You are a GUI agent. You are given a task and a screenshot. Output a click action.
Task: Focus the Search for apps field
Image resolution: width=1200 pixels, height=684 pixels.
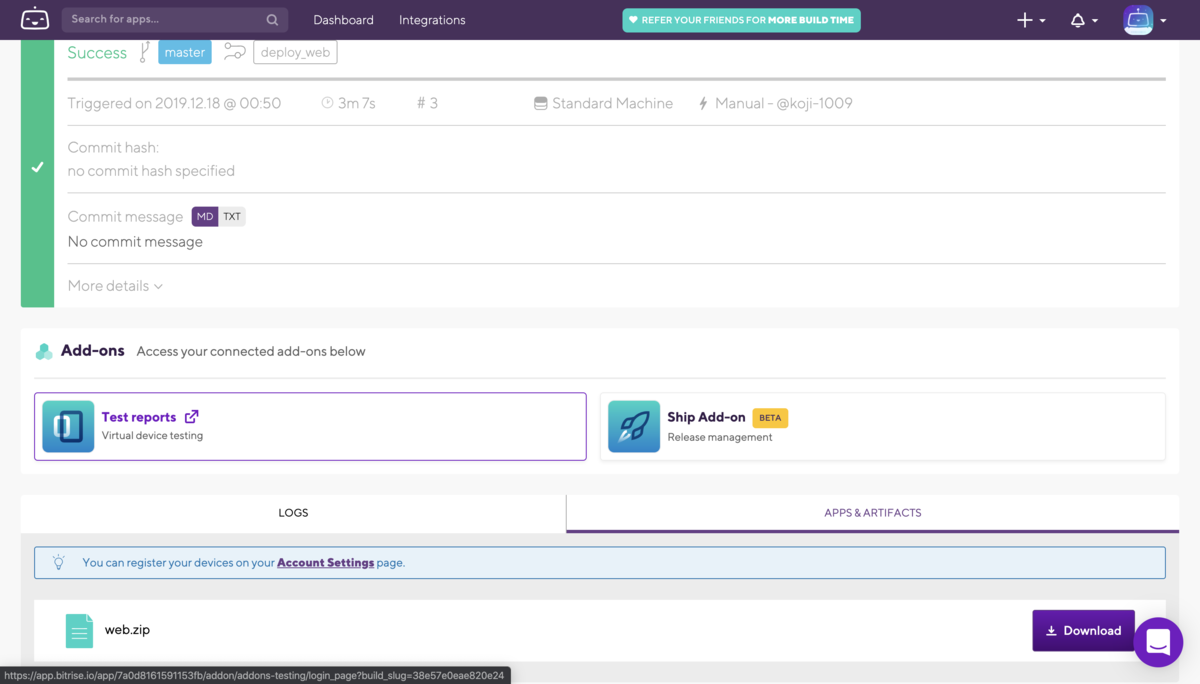(x=175, y=19)
